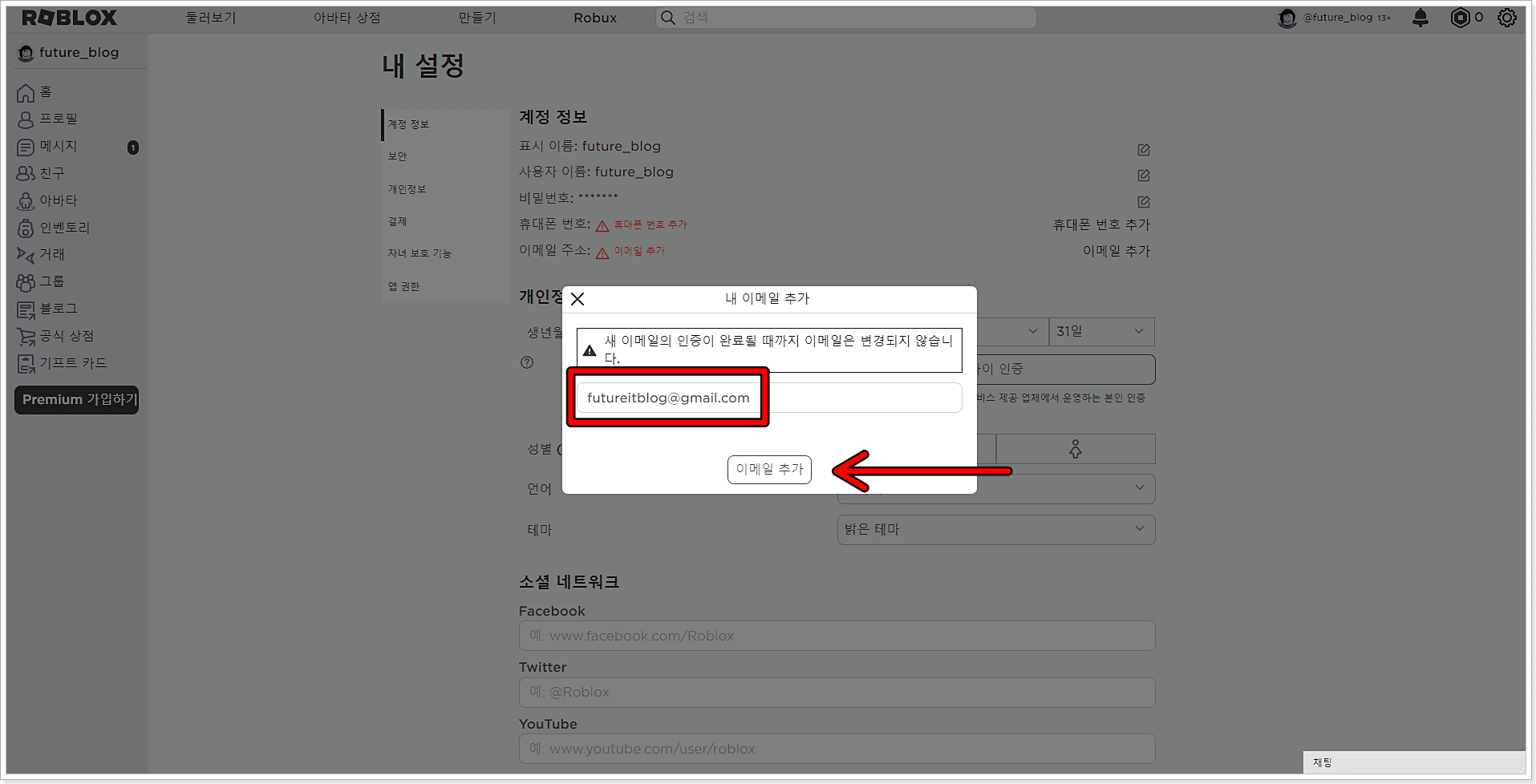Open the 만들기 top menu item

click(x=476, y=17)
